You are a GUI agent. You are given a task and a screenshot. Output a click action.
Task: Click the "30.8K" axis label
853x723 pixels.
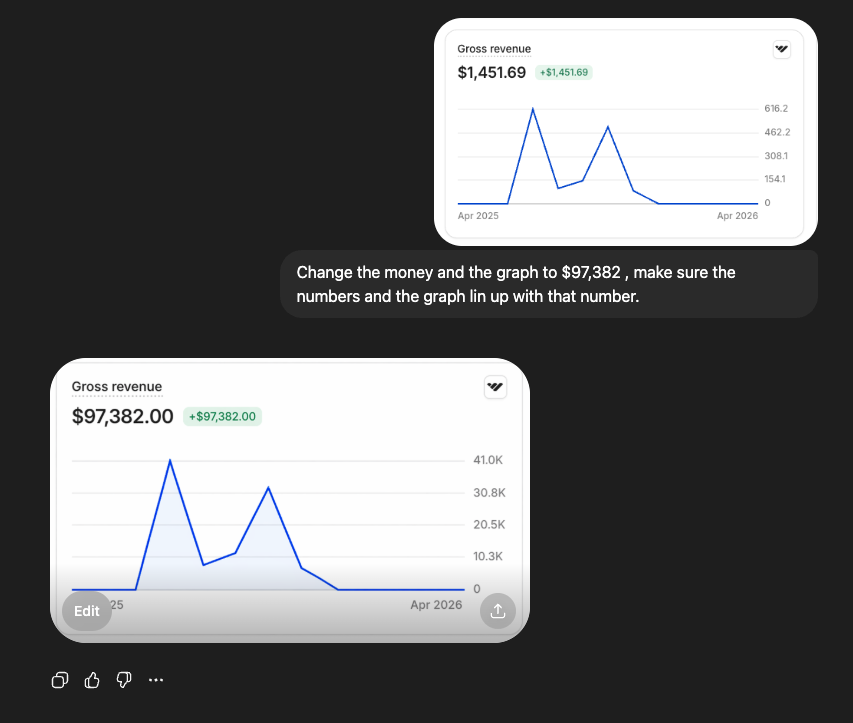click(x=489, y=493)
